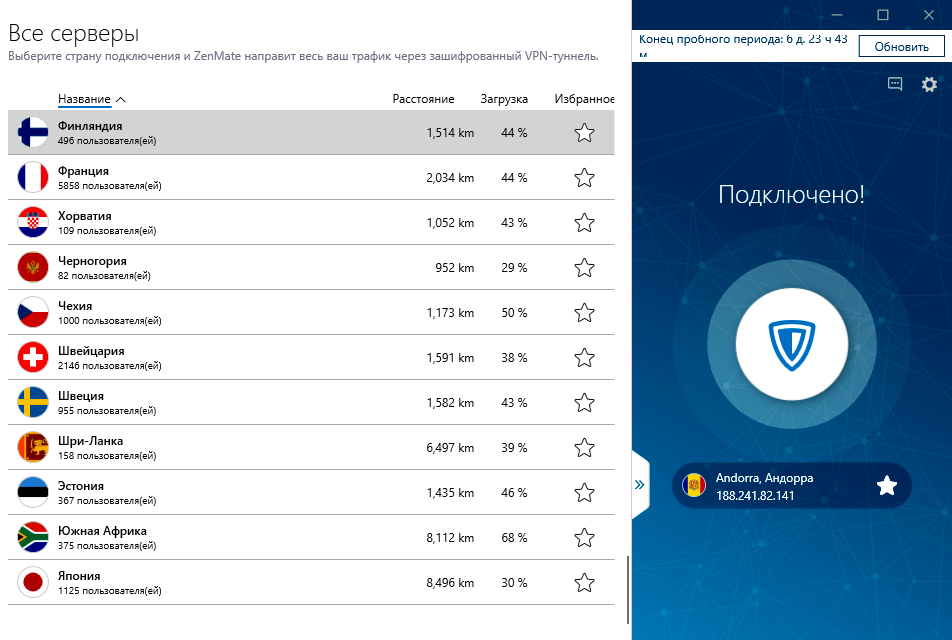Select the Эстония server name
Image resolution: width=952 pixels, height=640 pixels.
pyautogui.click(x=81, y=485)
